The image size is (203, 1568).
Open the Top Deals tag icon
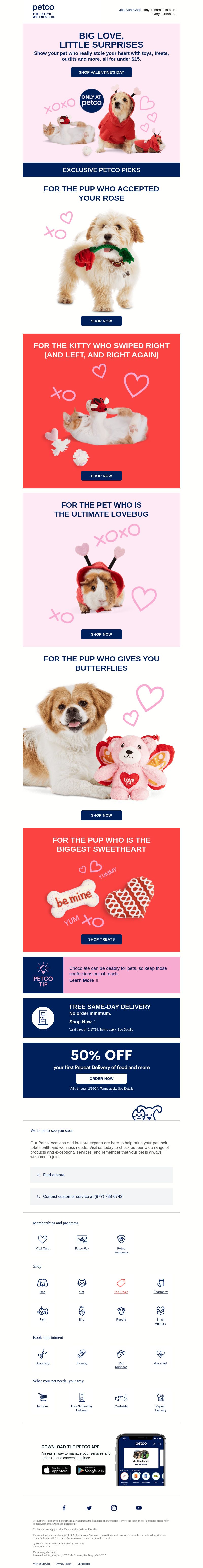tap(121, 1282)
